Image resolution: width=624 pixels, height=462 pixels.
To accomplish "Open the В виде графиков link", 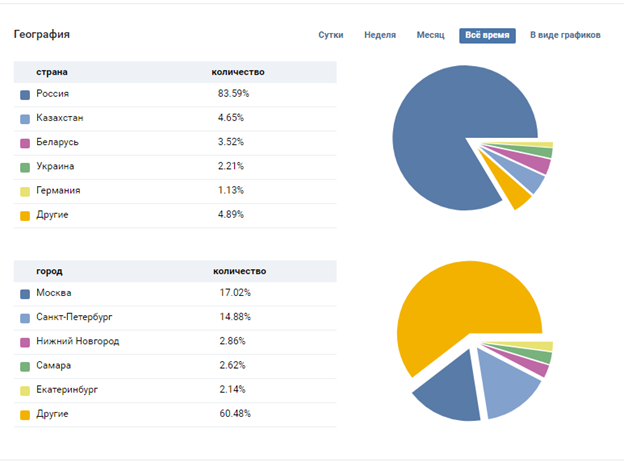I will 565,35.
